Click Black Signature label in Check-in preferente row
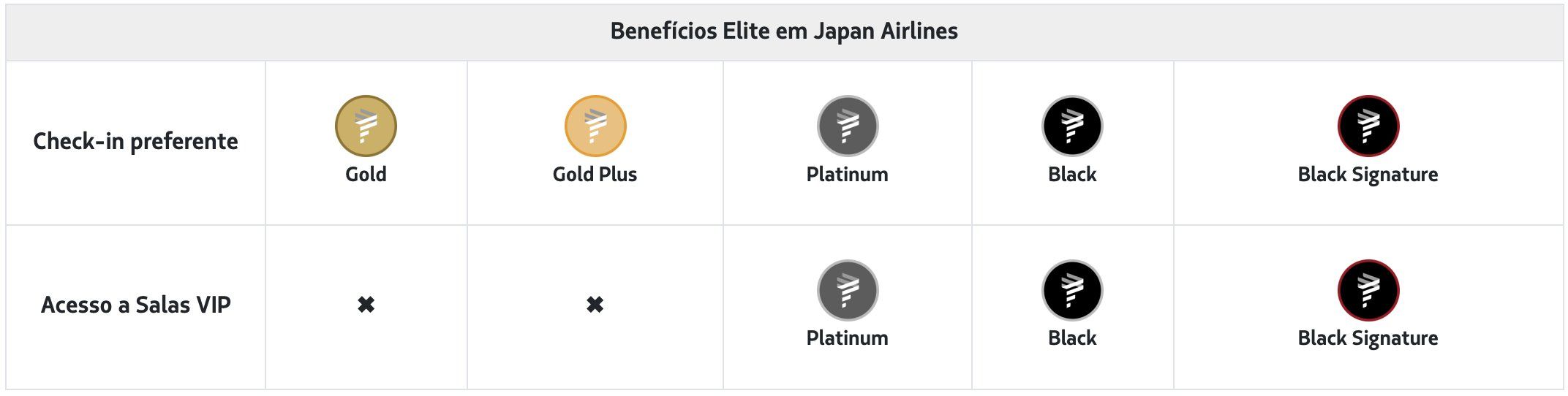This screenshot has height=396, width=1568. click(1368, 175)
